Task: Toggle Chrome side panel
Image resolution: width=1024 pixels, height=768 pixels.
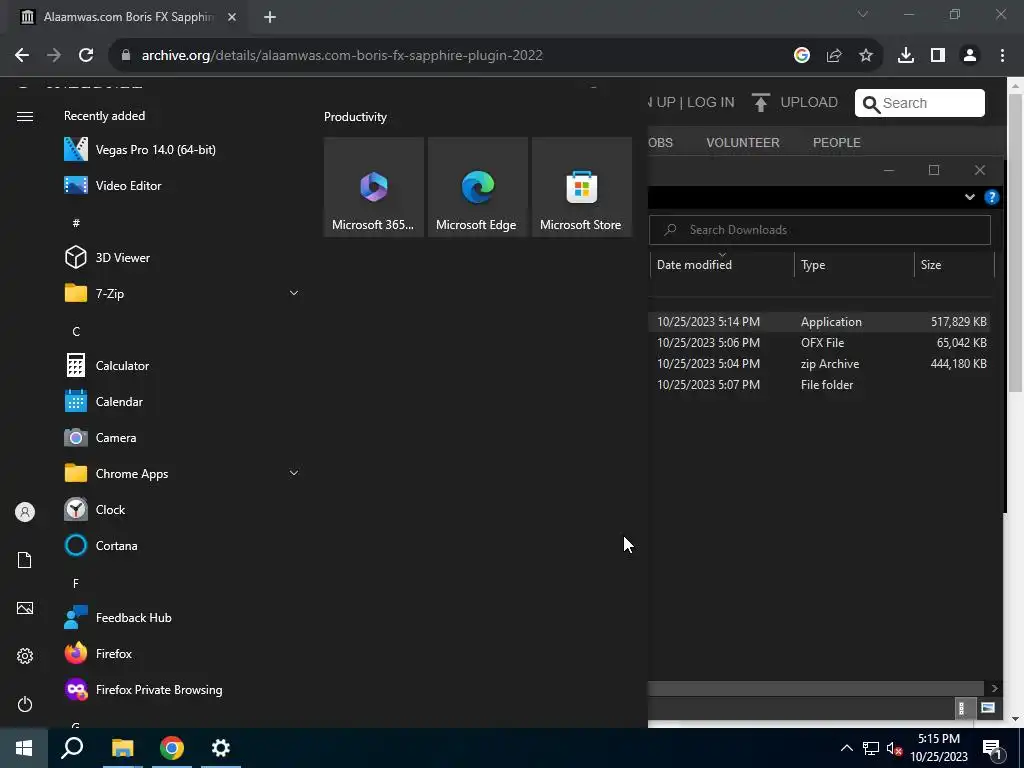Action: 938,56
